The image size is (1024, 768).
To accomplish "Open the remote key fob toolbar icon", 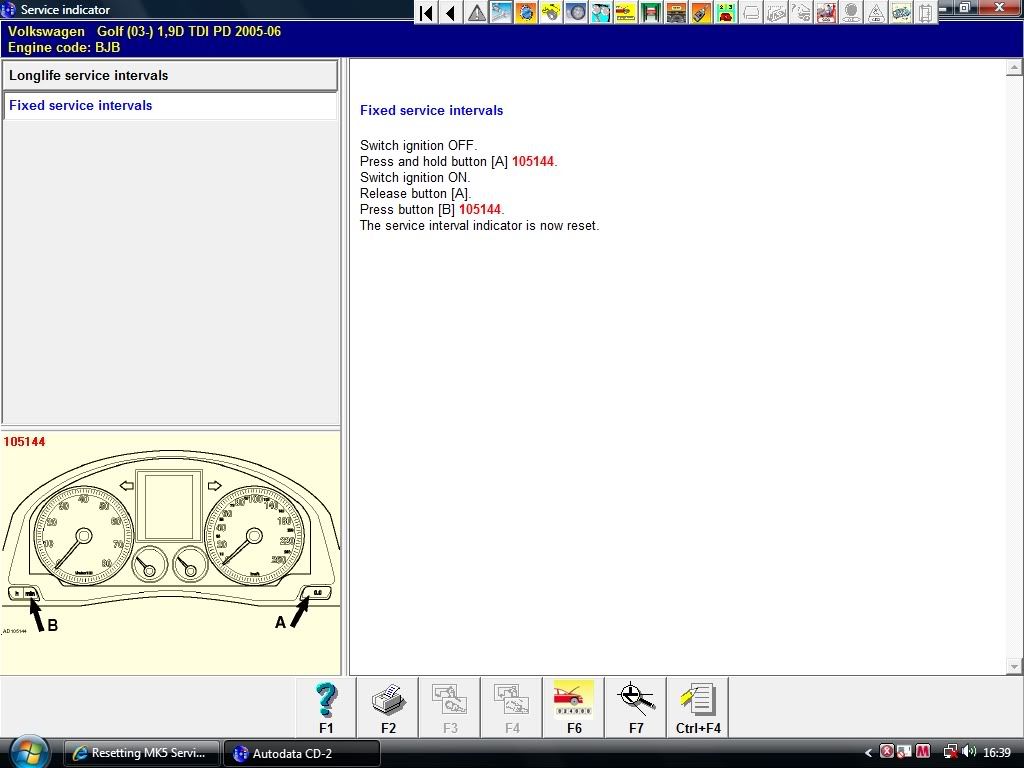I will [700, 12].
